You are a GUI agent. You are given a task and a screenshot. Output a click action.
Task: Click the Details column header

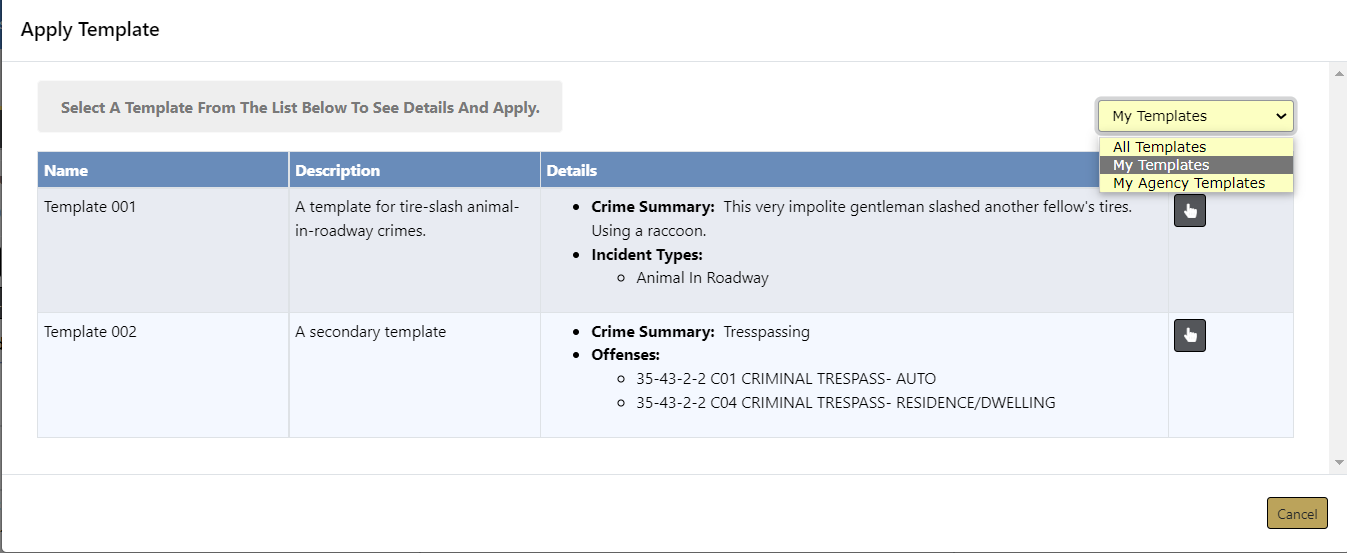click(x=571, y=170)
